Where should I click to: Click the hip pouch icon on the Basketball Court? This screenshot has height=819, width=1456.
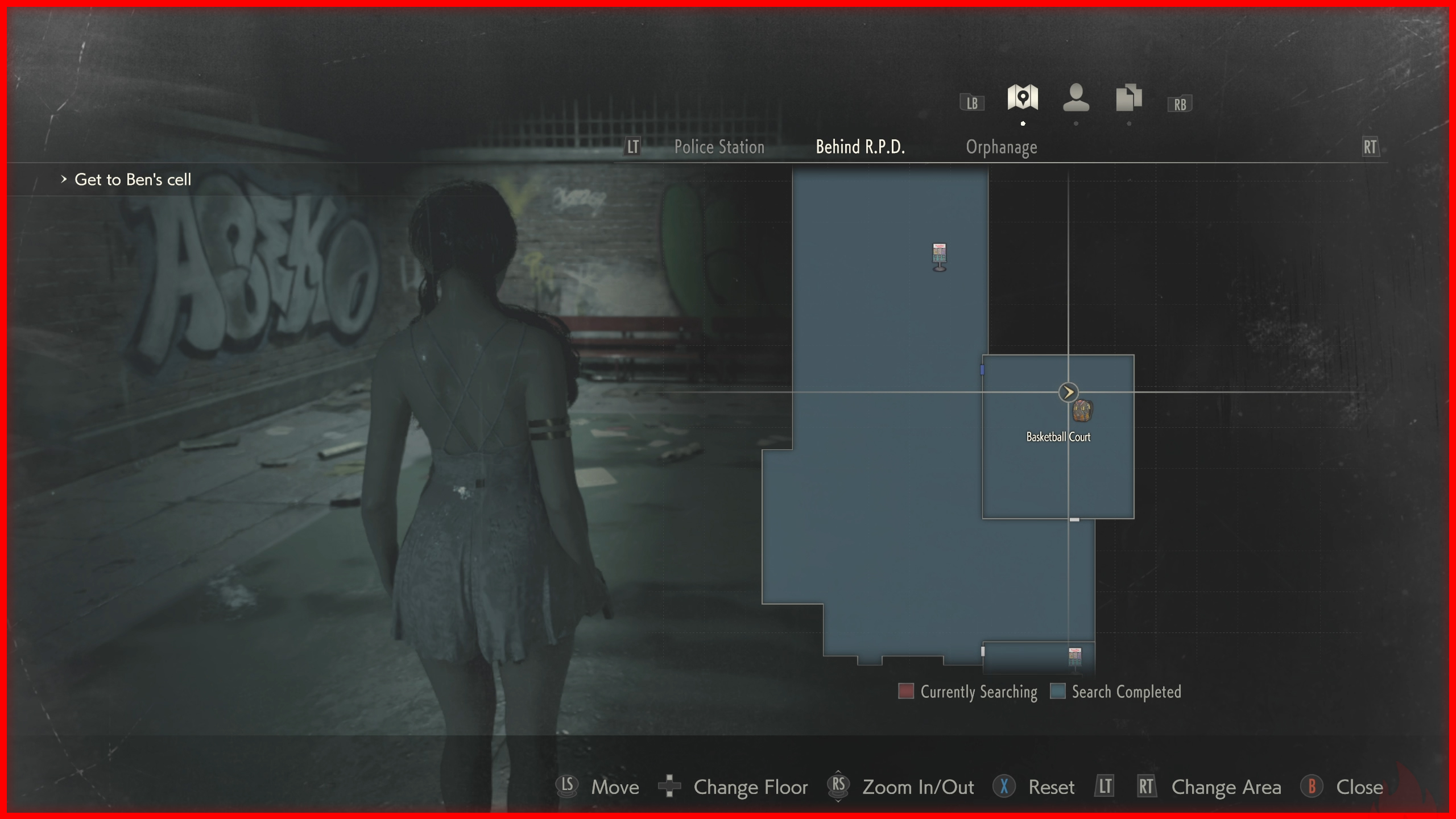coord(1082,411)
